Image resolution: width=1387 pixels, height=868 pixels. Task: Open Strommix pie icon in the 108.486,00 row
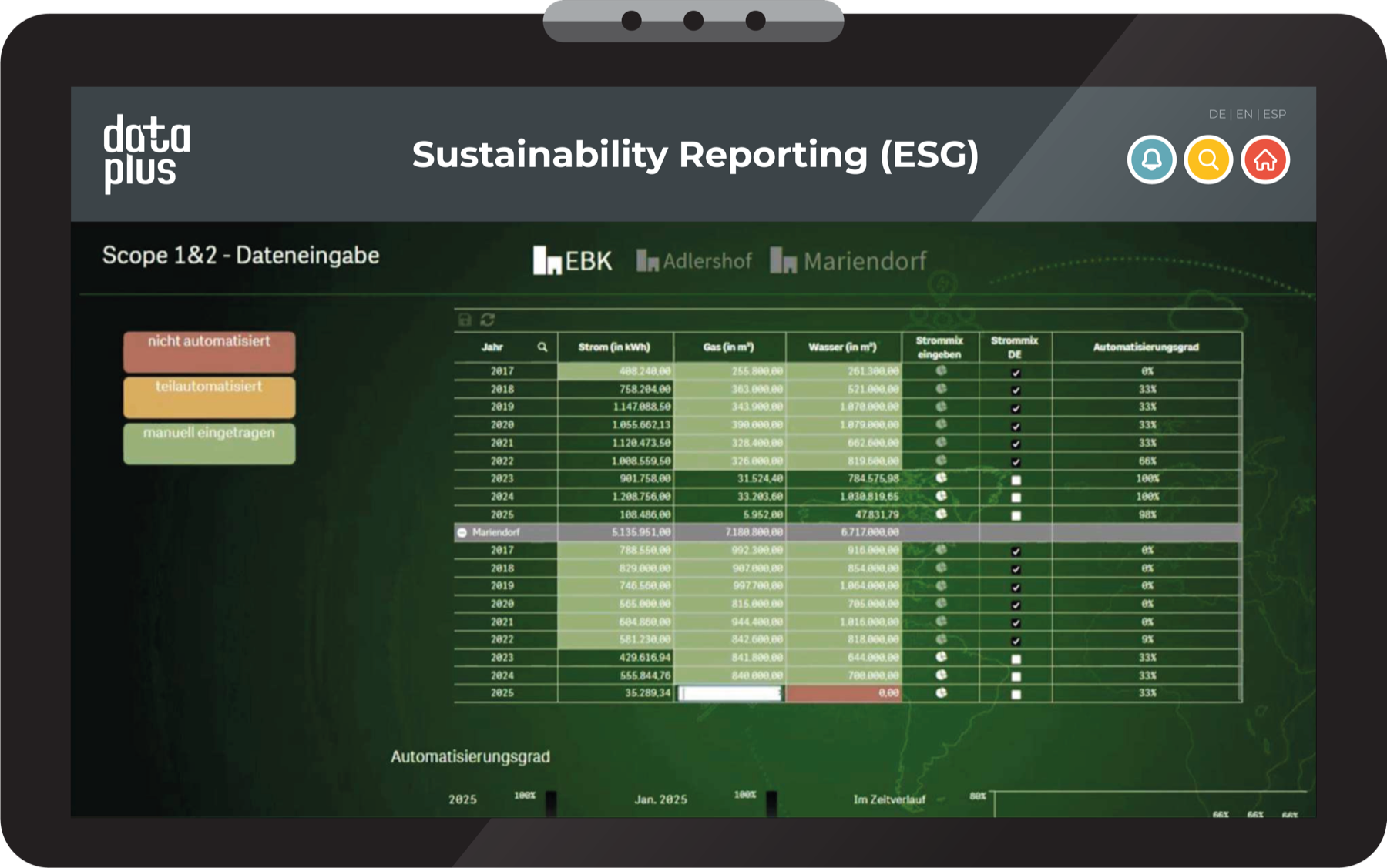coord(941,514)
